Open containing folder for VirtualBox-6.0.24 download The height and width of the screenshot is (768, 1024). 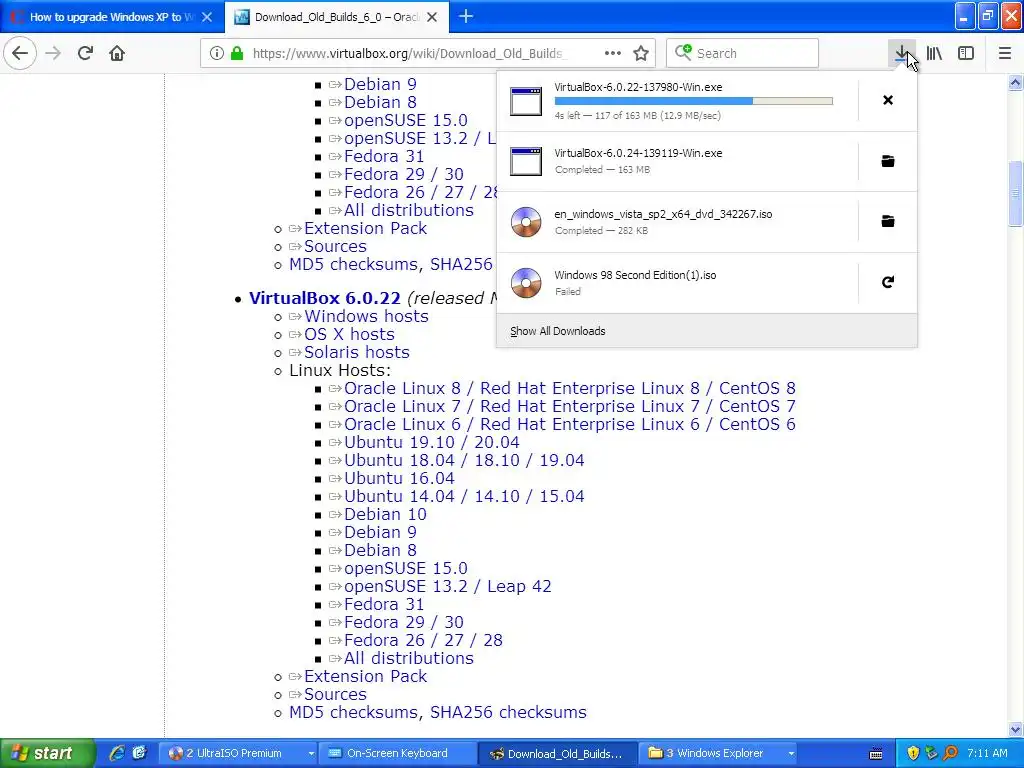pos(888,161)
